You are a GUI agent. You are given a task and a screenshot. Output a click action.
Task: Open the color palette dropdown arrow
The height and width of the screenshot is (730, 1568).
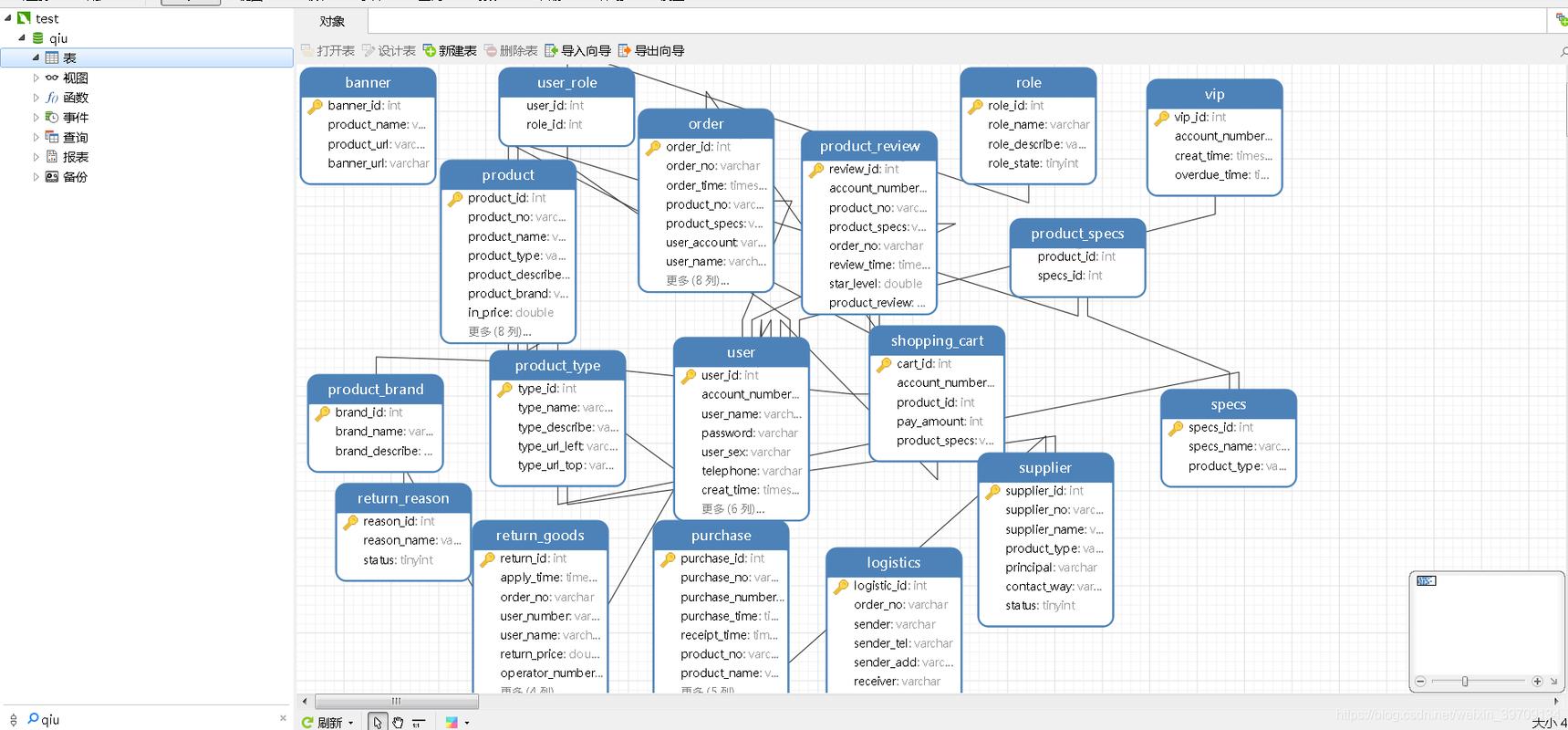pyautogui.click(x=467, y=723)
